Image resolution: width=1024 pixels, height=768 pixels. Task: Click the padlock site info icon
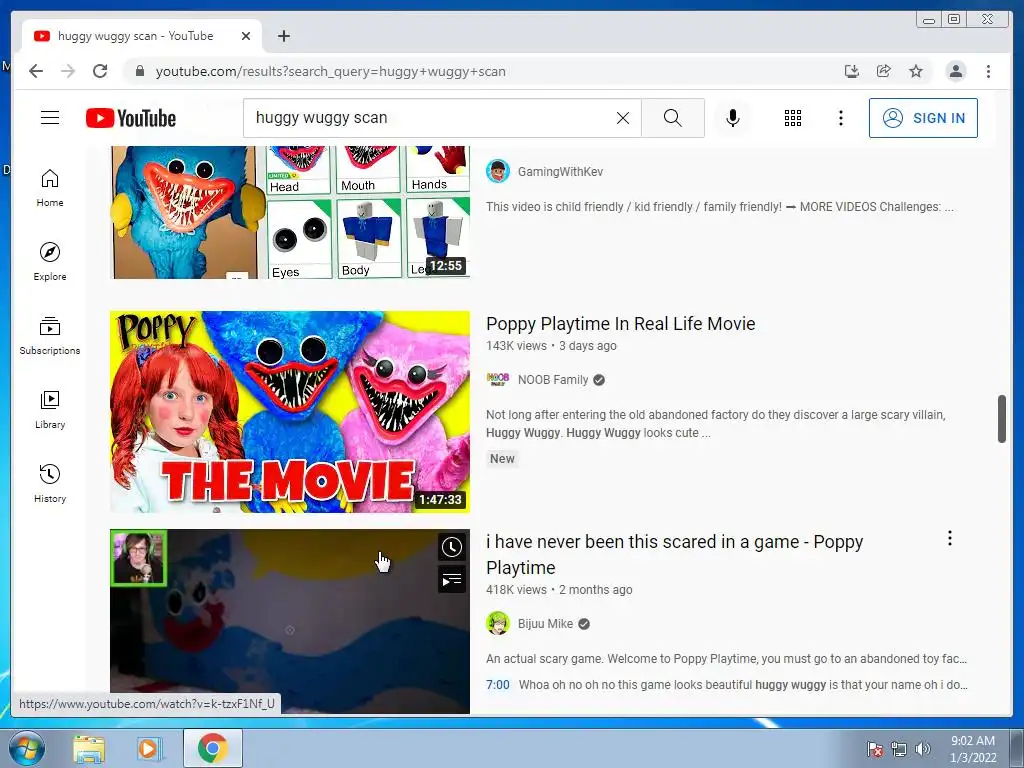139,71
